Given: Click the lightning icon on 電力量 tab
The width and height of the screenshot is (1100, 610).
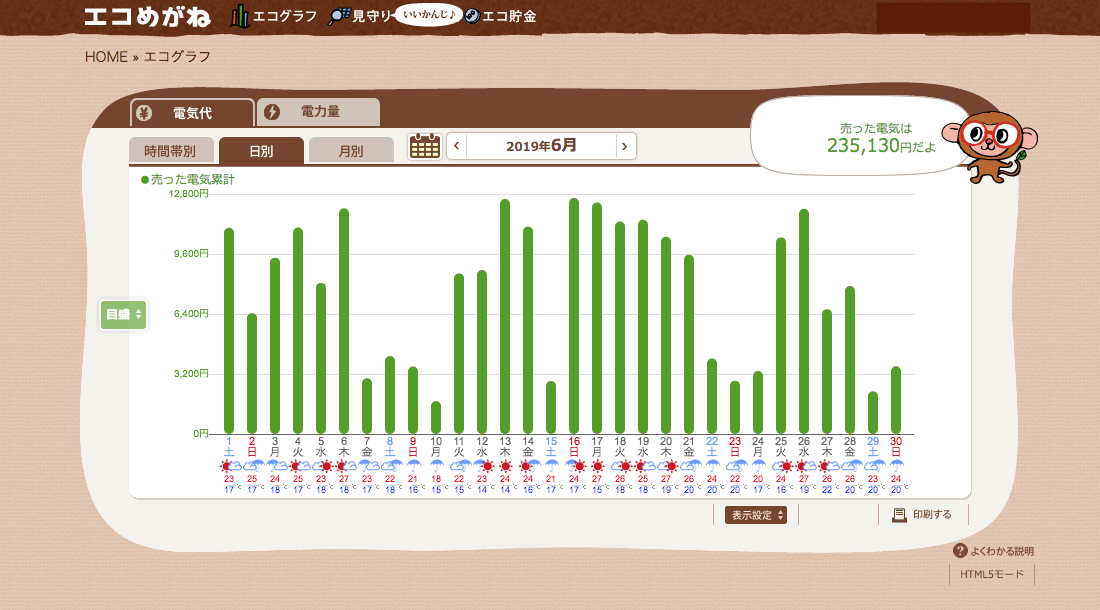Looking at the screenshot, I should point(271,111).
